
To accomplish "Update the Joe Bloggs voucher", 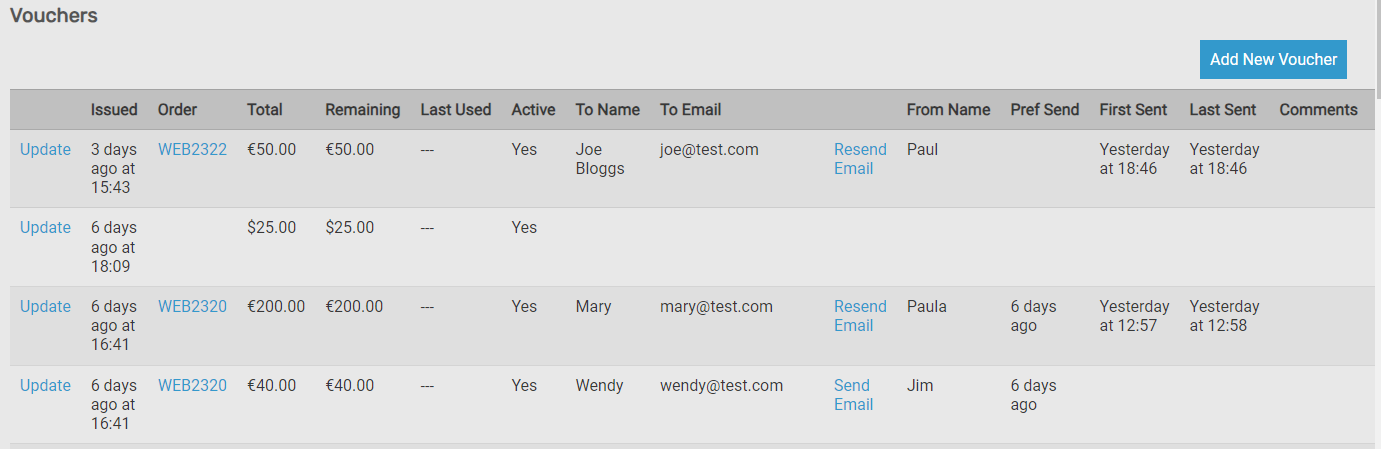I will tap(45, 149).
